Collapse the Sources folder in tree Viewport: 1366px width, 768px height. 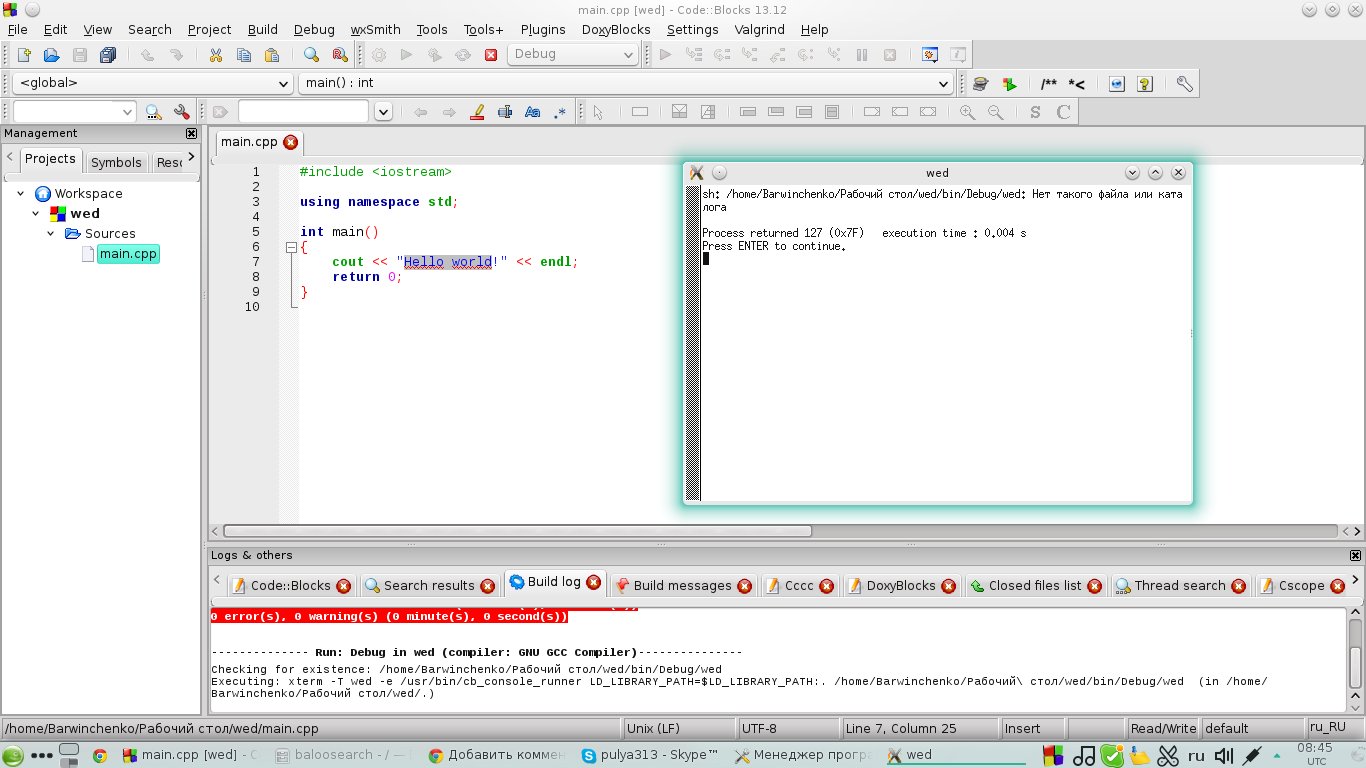point(52,233)
